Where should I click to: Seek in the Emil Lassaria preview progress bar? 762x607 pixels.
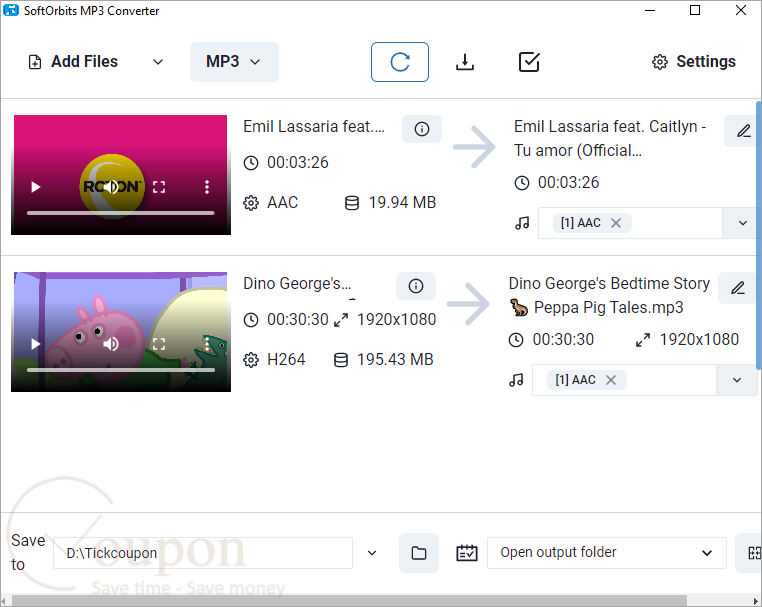pyautogui.click(x=121, y=213)
